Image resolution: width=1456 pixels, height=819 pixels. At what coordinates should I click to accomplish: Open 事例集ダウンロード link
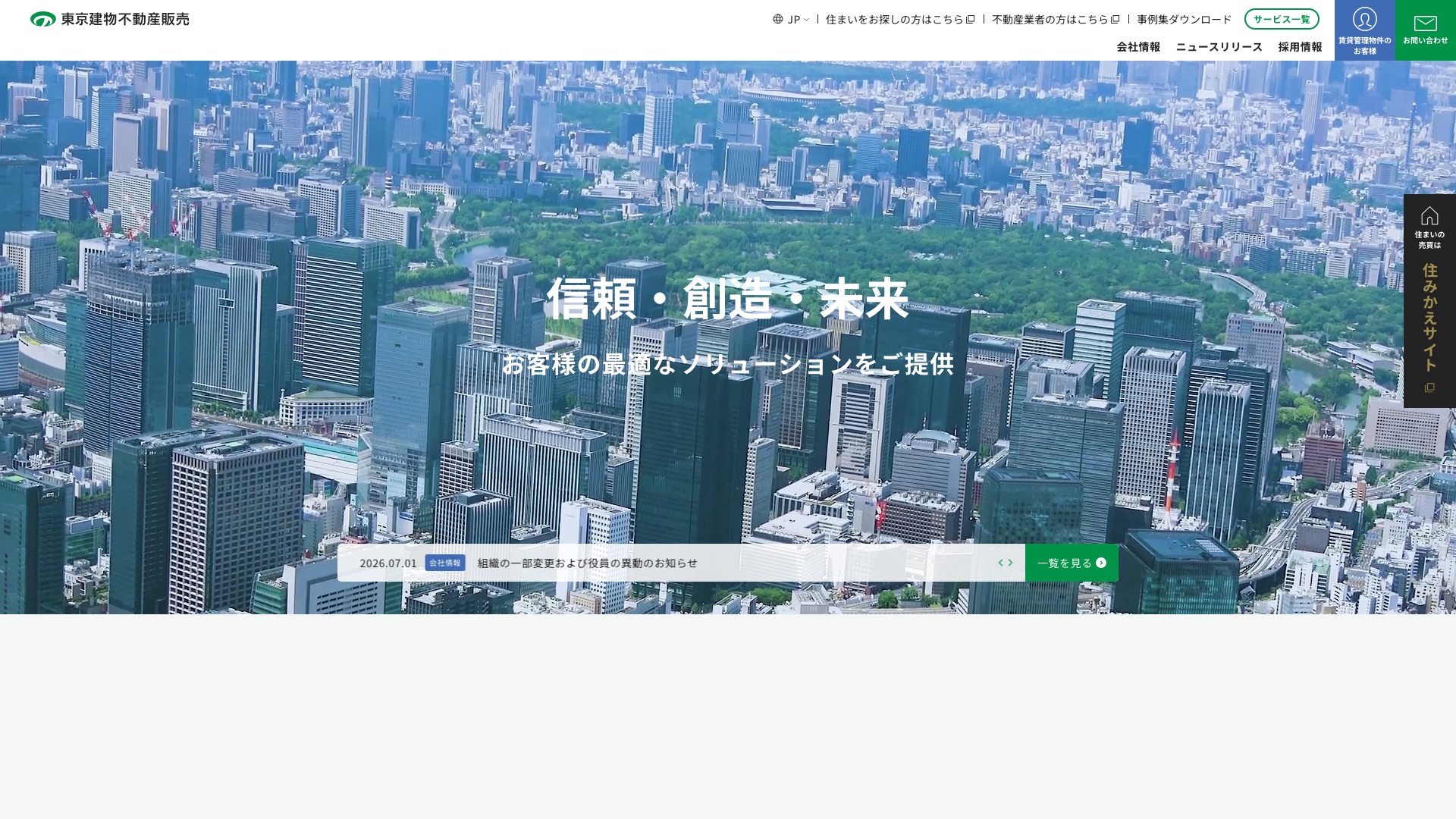point(1184,19)
